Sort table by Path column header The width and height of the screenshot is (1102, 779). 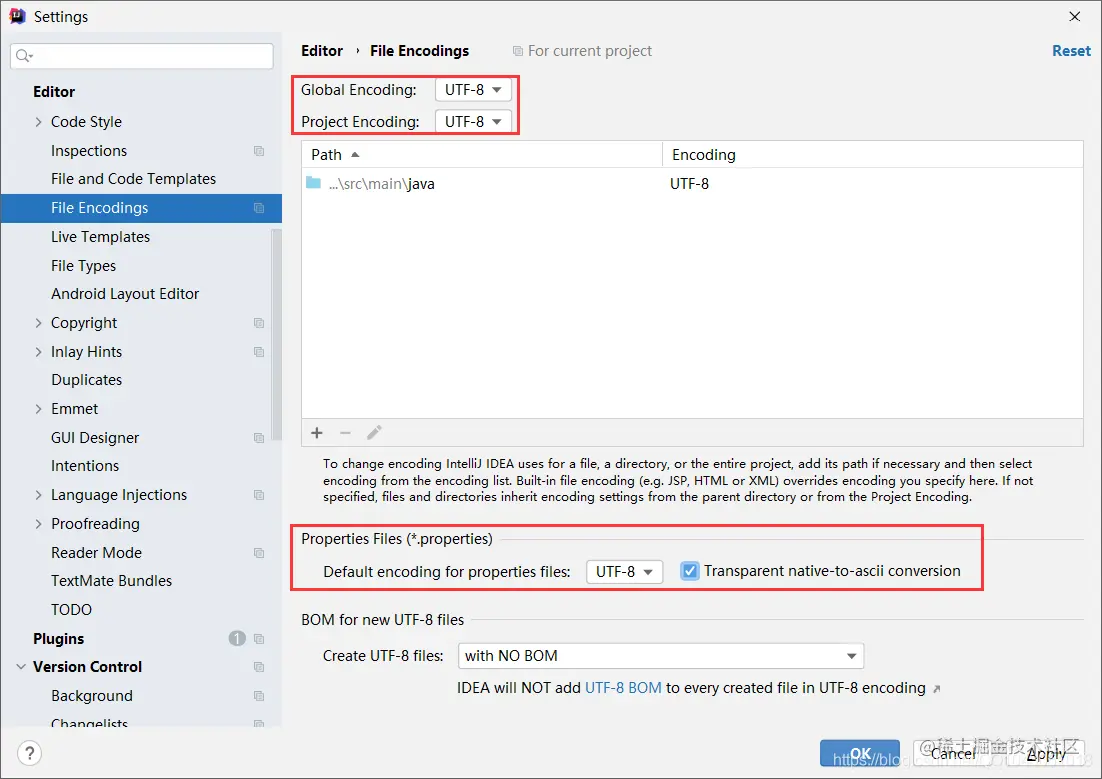(482, 154)
